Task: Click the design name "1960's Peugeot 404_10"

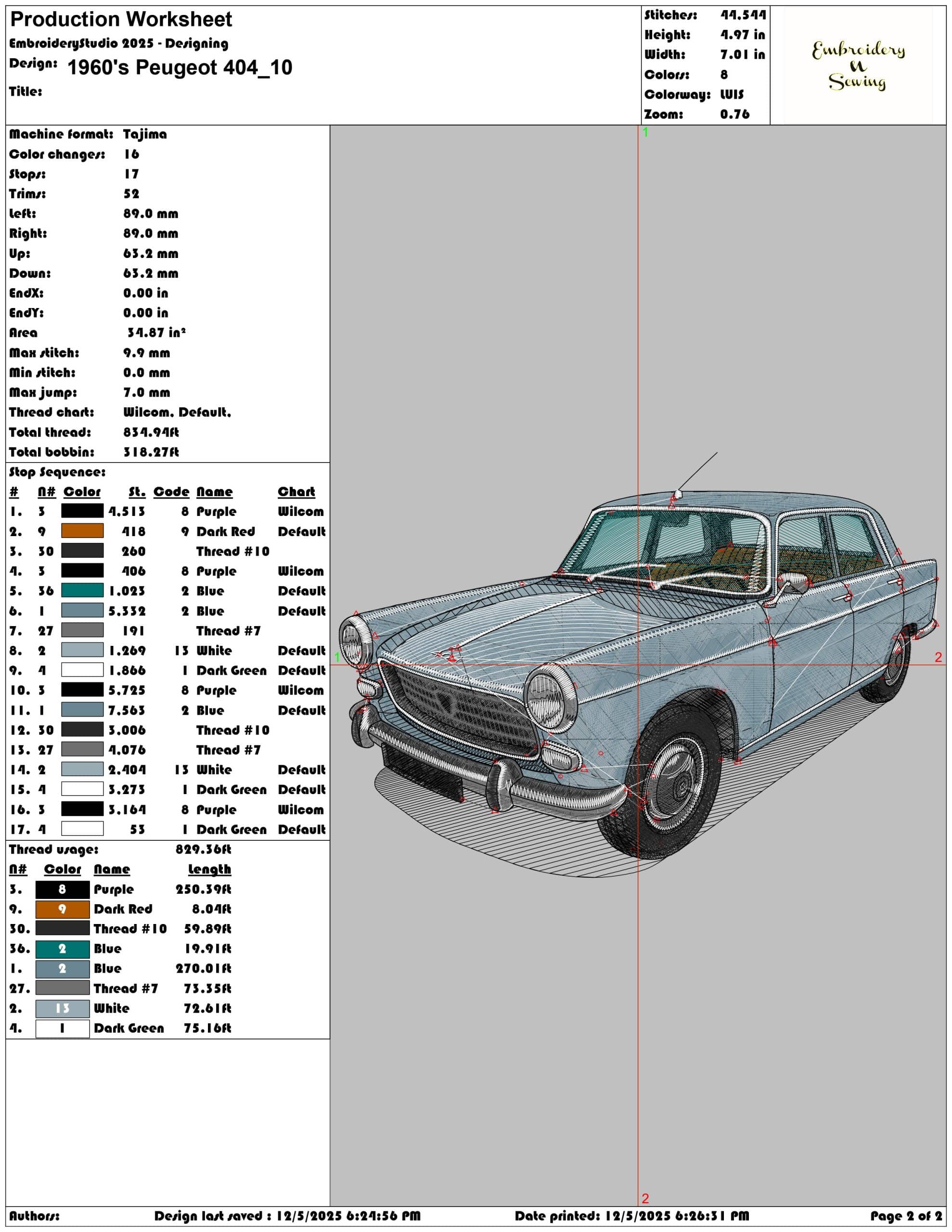Action: click(180, 68)
